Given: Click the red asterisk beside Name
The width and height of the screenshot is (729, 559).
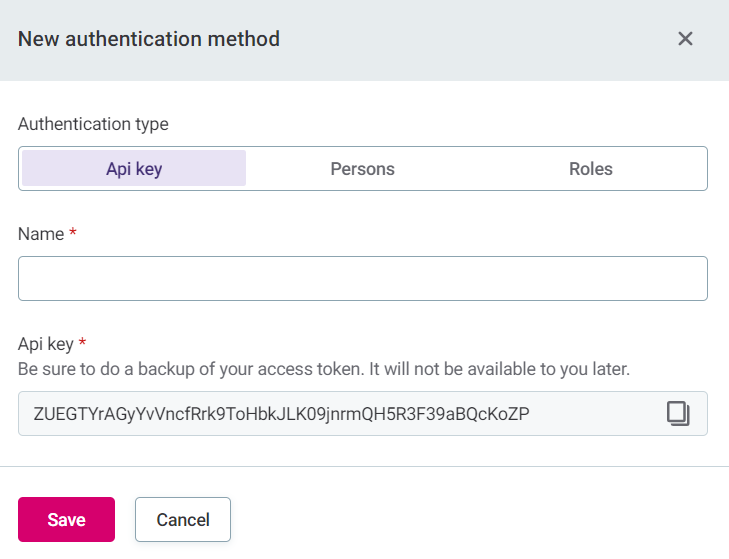Looking at the screenshot, I should pyautogui.click(x=73, y=234).
